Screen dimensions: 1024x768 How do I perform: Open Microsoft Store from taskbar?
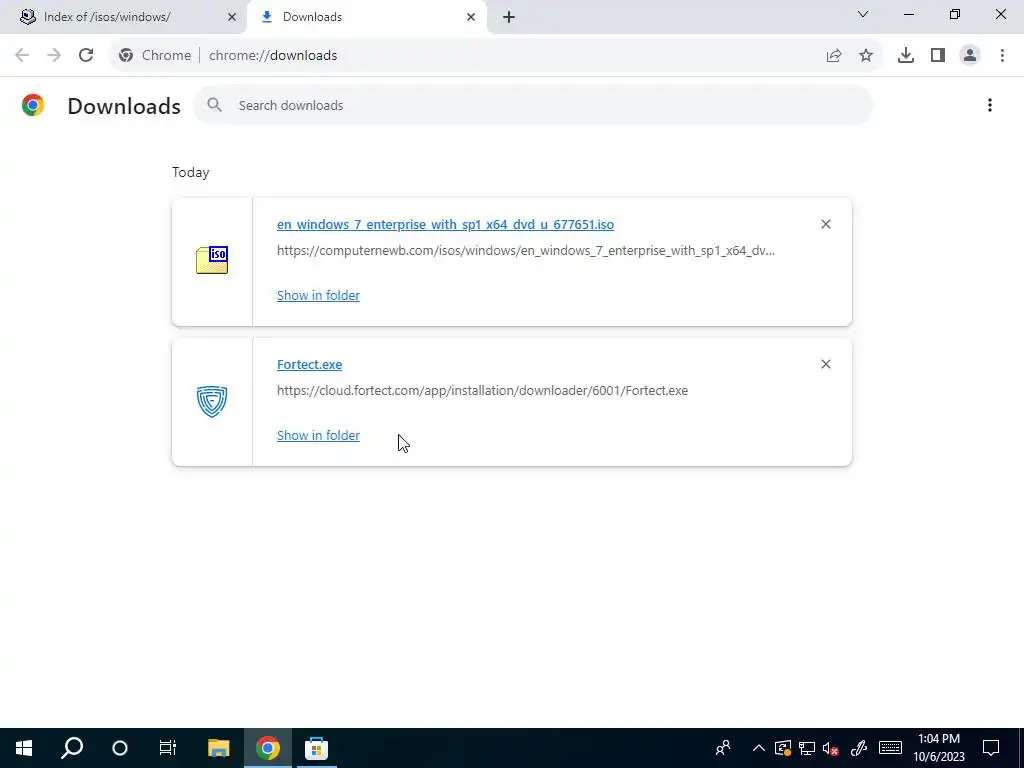pyautogui.click(x=316, y=748)
